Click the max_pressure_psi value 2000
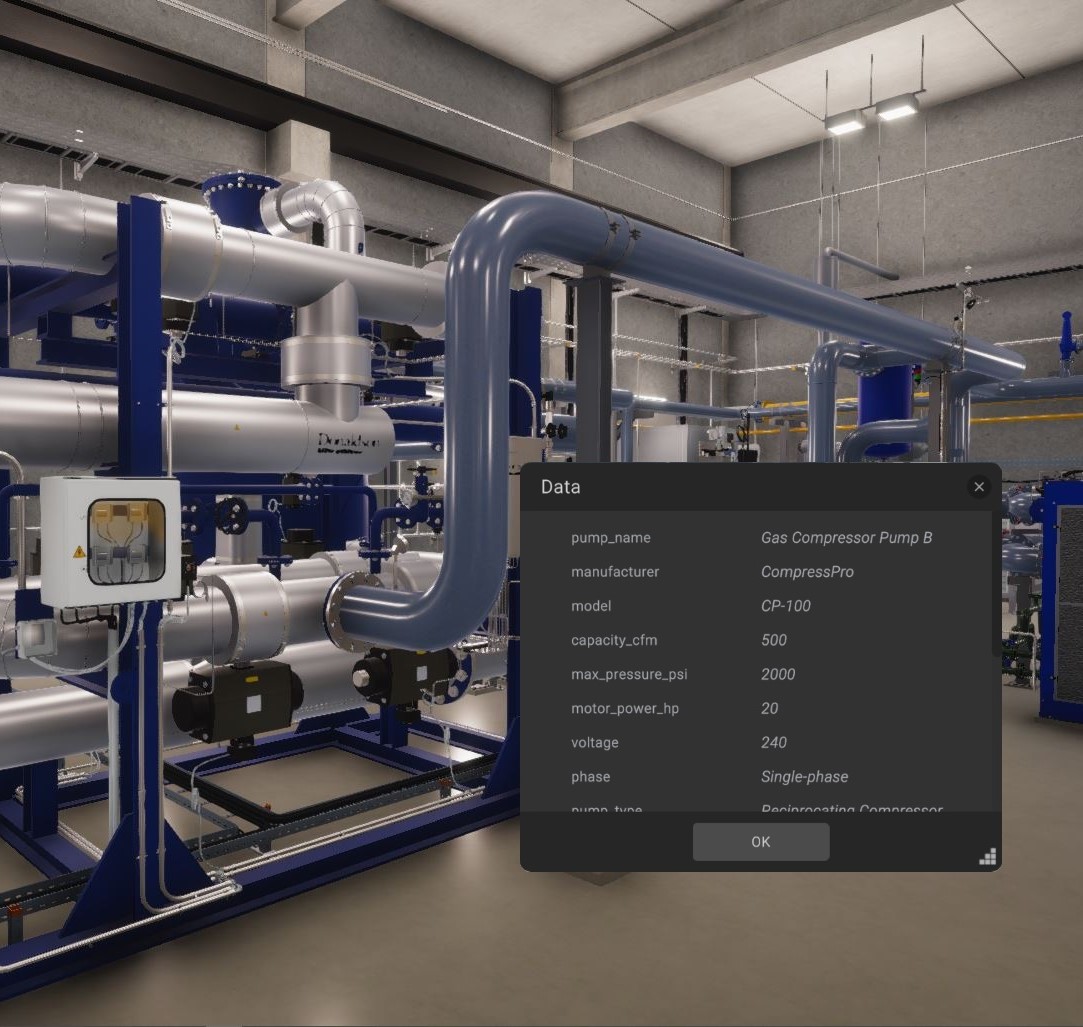The height and width of the screenshot is (1027, 1083). pyautogui.click(x=777, y=674)
